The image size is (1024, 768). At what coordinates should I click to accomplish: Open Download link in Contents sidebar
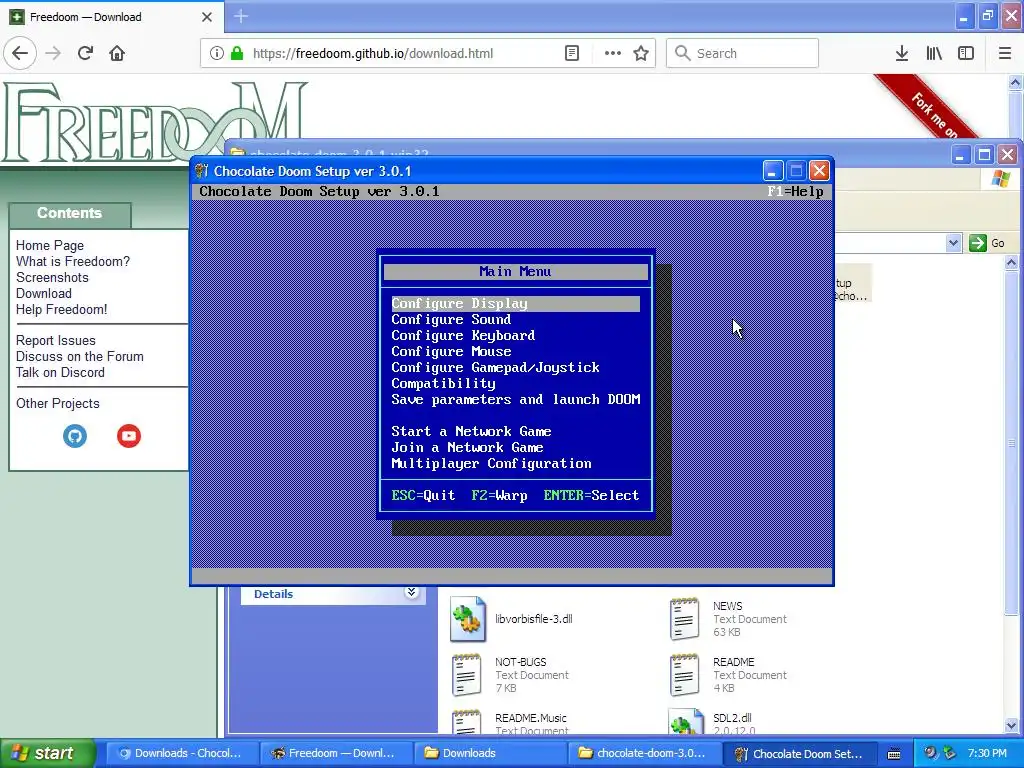point(44,293)
